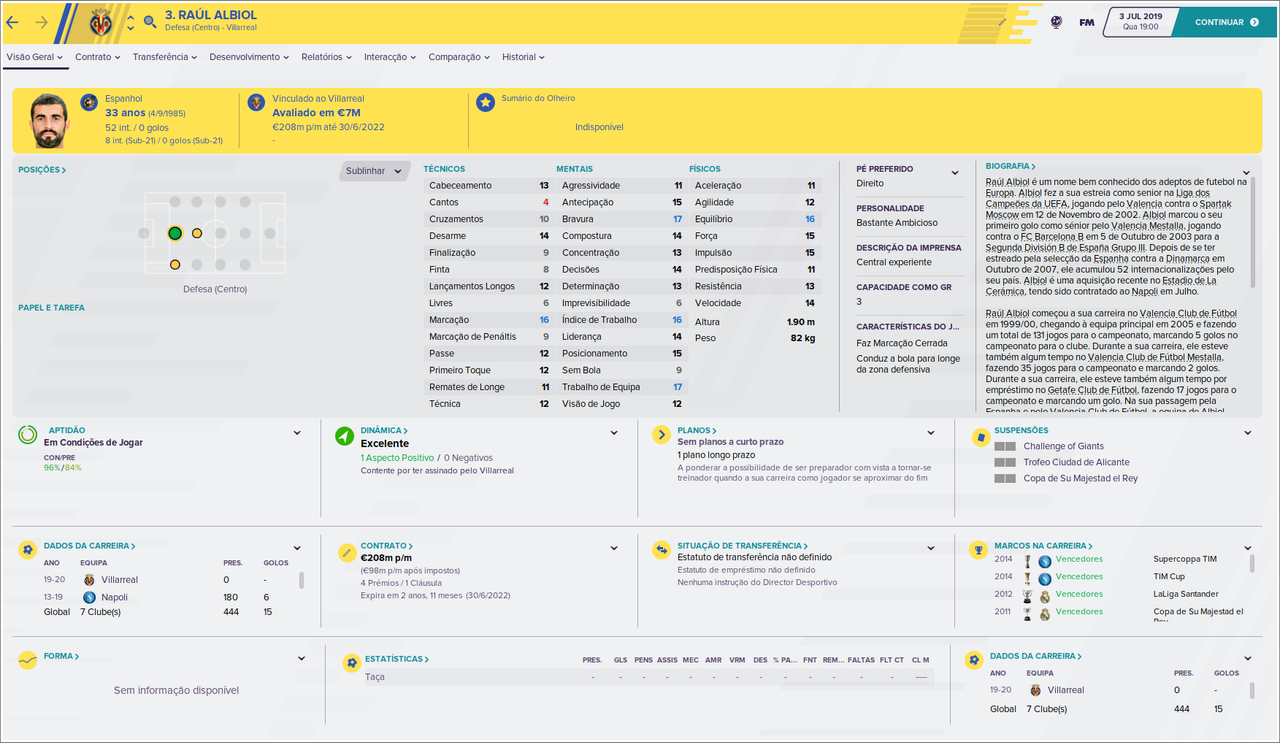
Task: Select the green centre-back position dot
Action: 175,233
